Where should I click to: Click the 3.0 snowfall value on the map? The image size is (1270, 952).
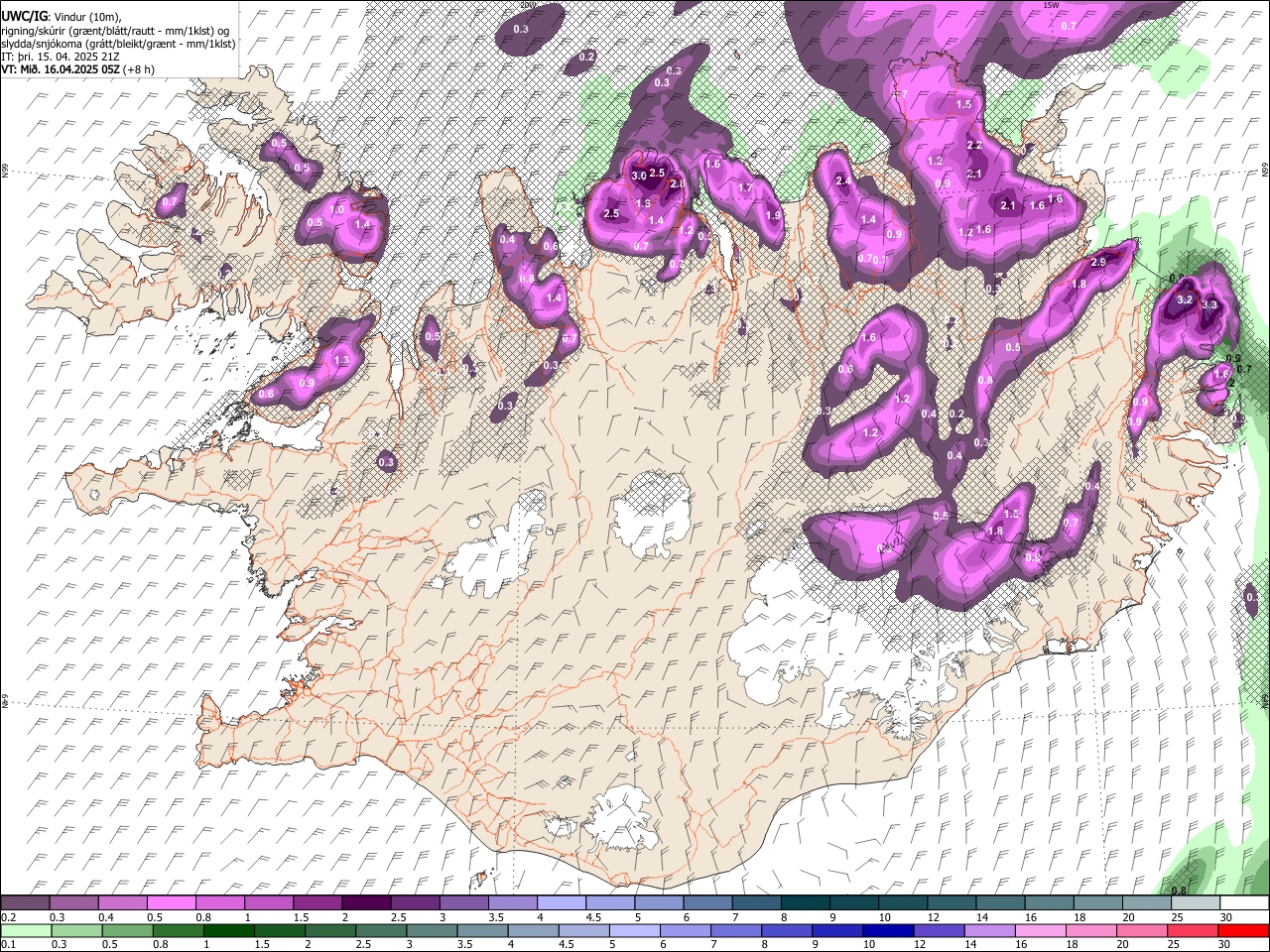[638, 176]
